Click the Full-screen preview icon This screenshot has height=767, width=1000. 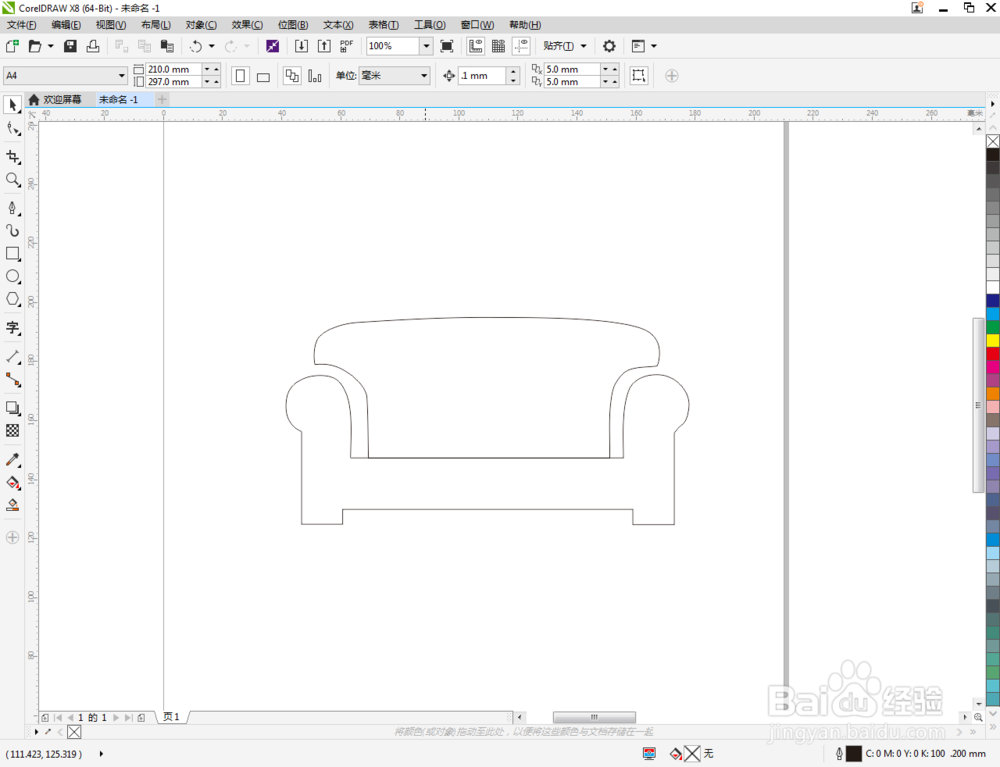447,46
